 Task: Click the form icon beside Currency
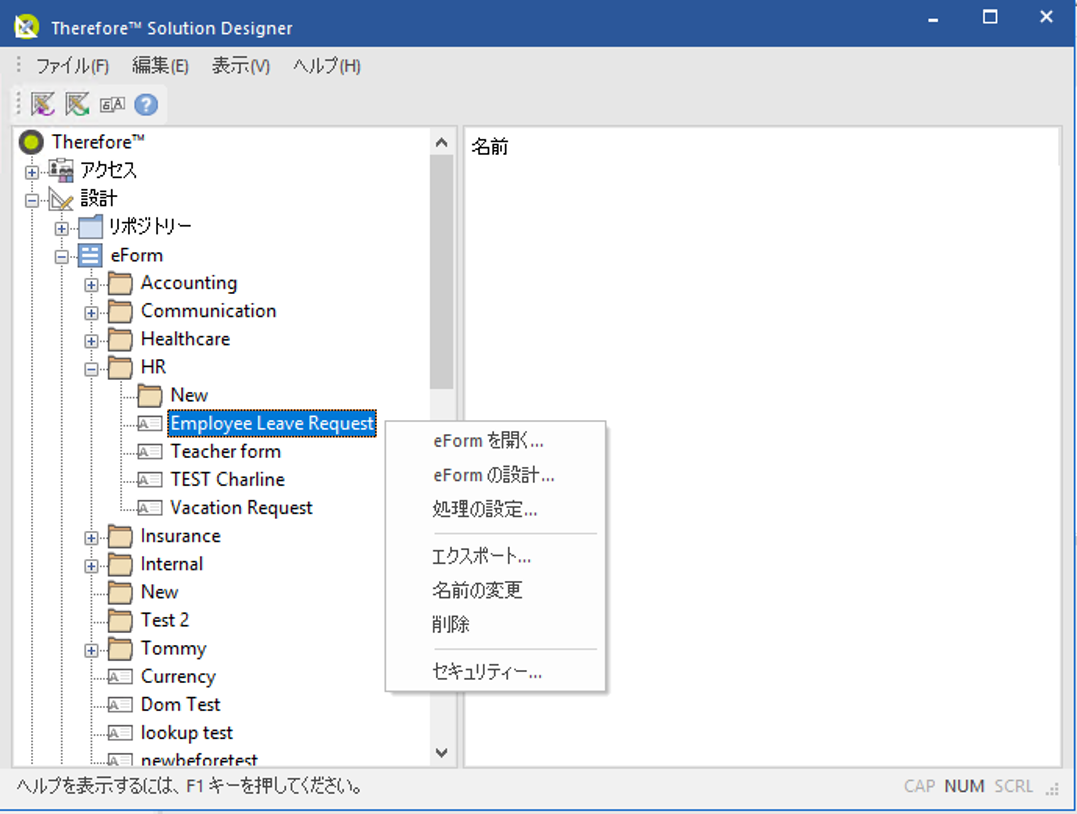[x=120, y=677]
